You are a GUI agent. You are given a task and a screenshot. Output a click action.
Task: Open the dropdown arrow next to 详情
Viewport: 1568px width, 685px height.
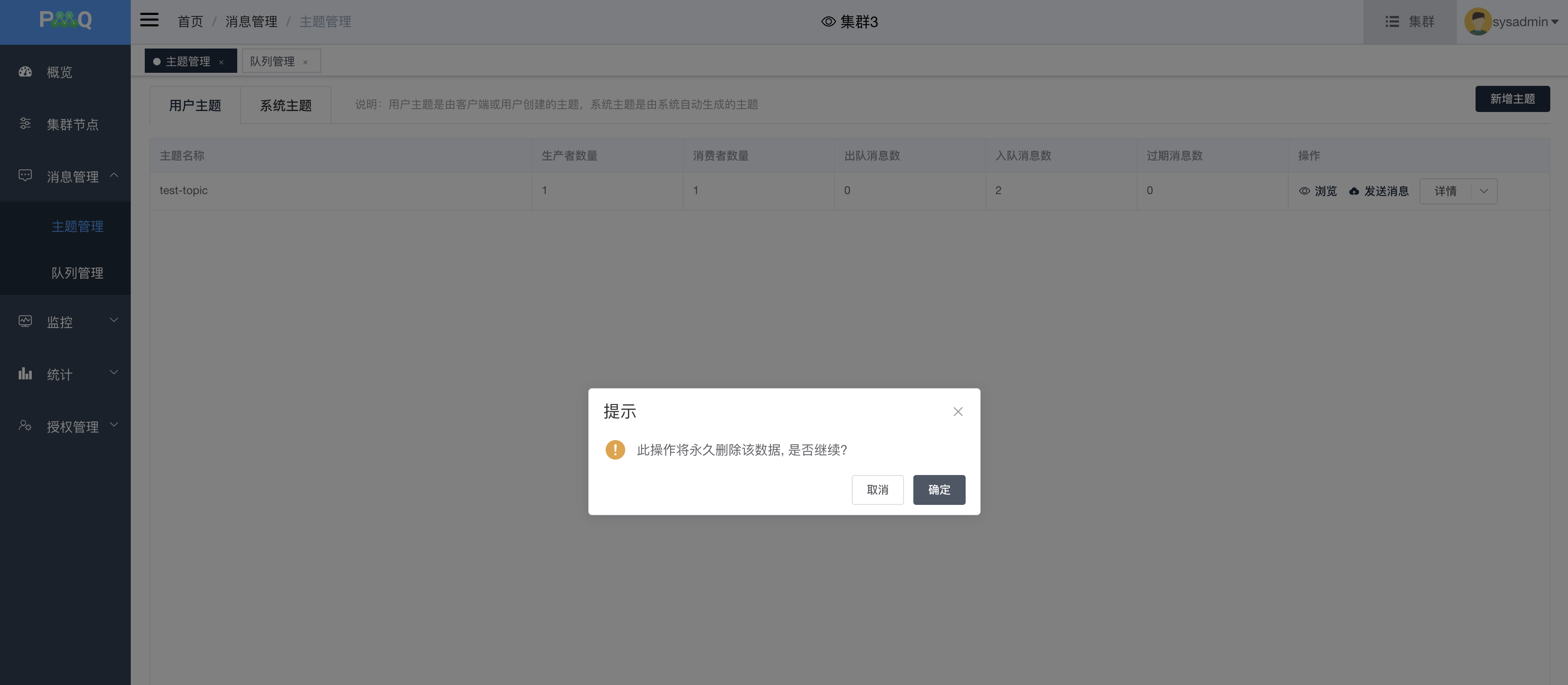click(1483, 191)
